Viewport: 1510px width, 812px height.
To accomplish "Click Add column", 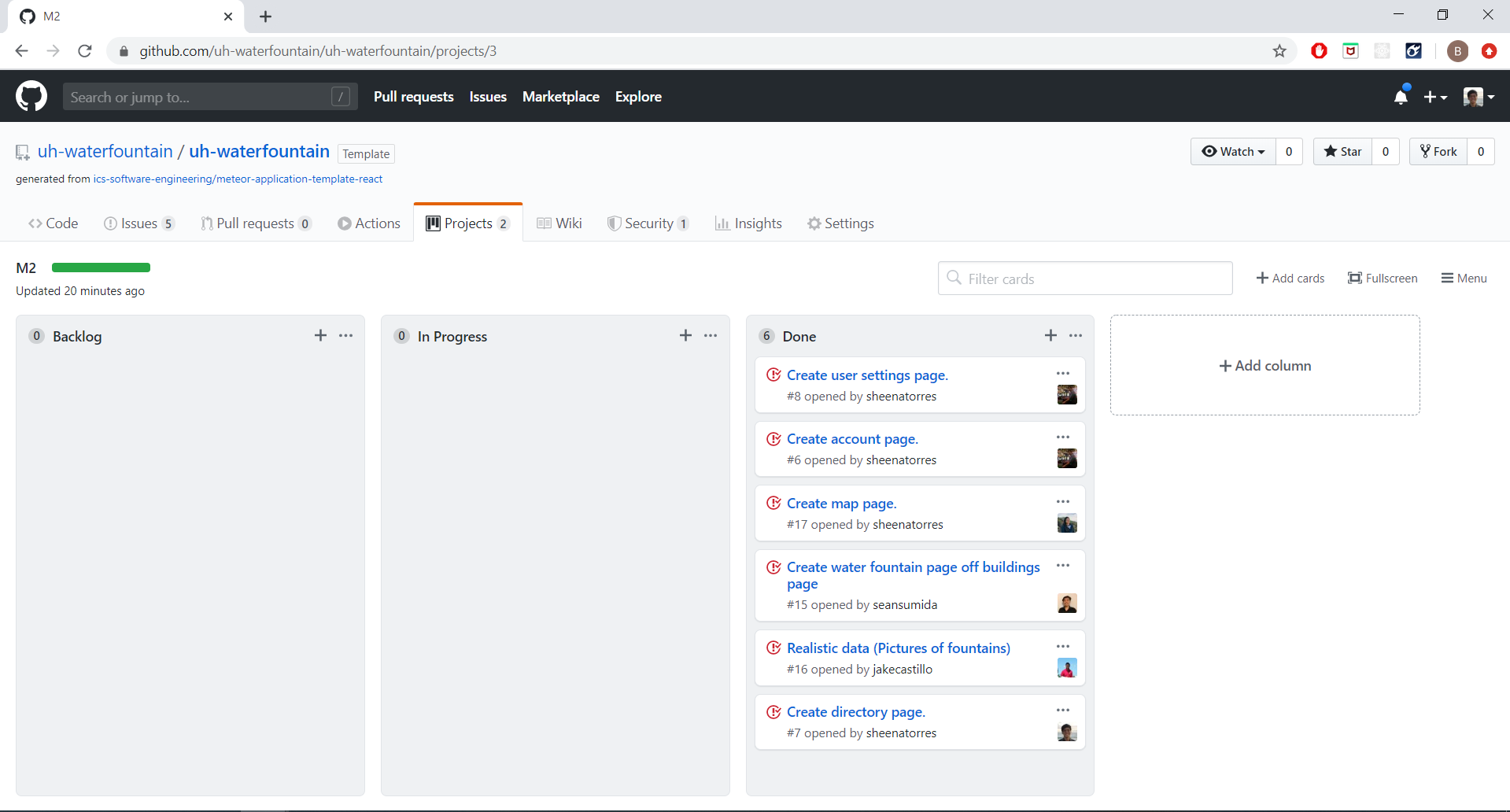I will pos(1265,366).
